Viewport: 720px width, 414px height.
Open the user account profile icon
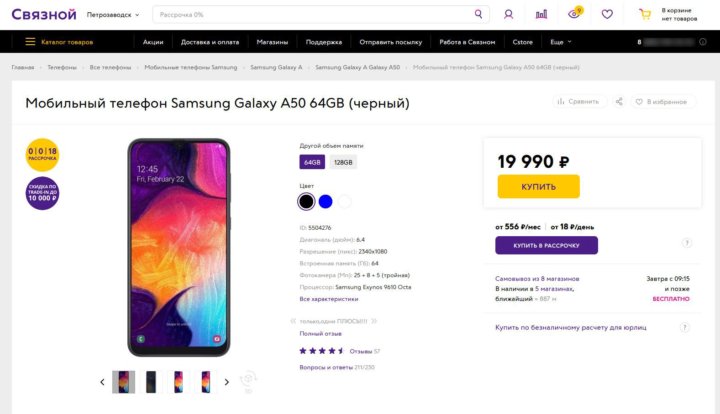509,15
